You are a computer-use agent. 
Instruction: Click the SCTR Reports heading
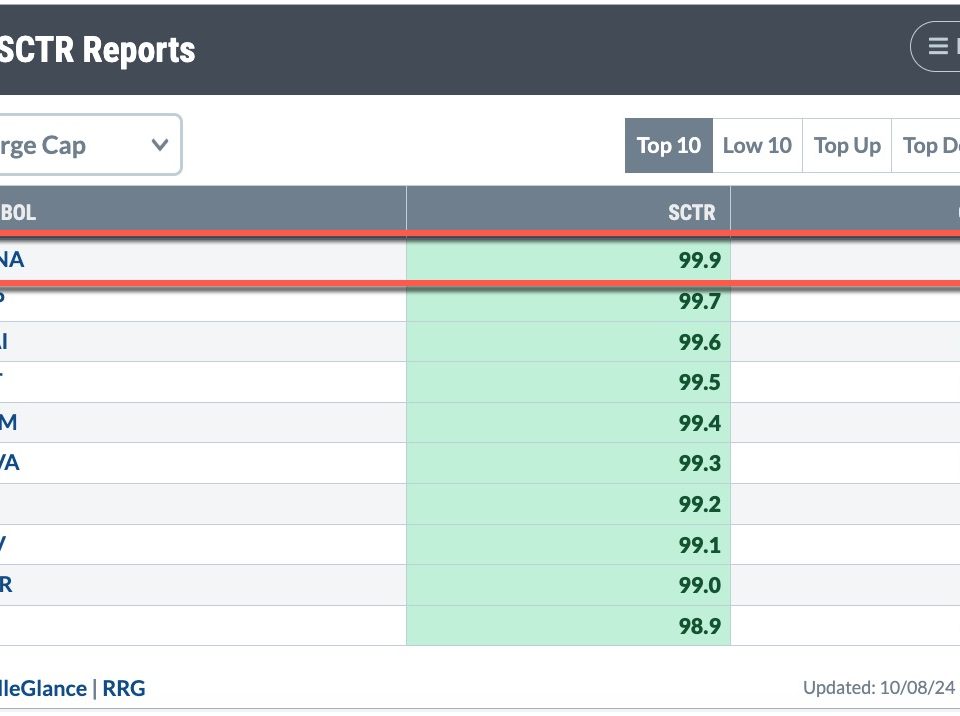coord(98,50)
